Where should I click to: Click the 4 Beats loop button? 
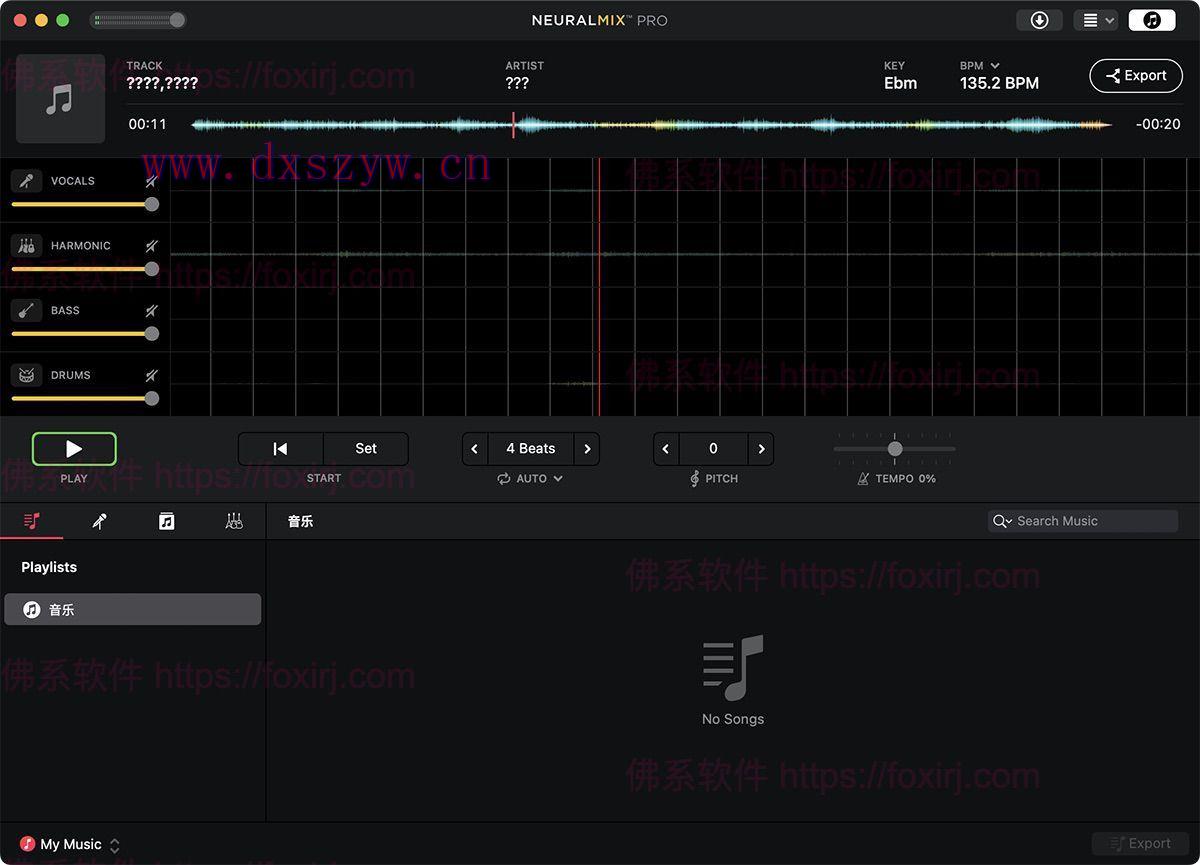coord(531,449)
